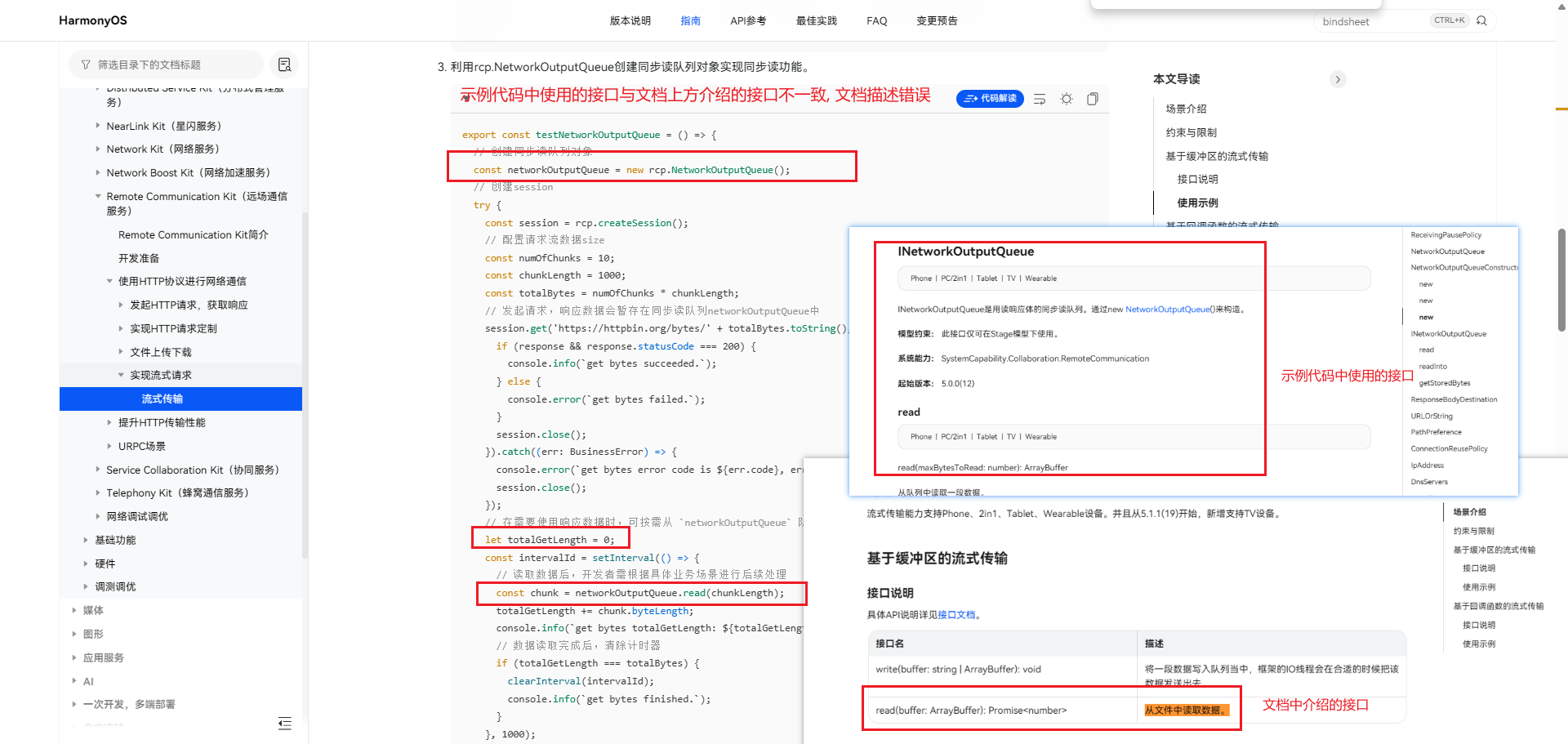Image resolution: width=1568 pixels, height=744 pixels.
Task: Expand 提升HTTP传输性能 node
Action: pos(109,422)
